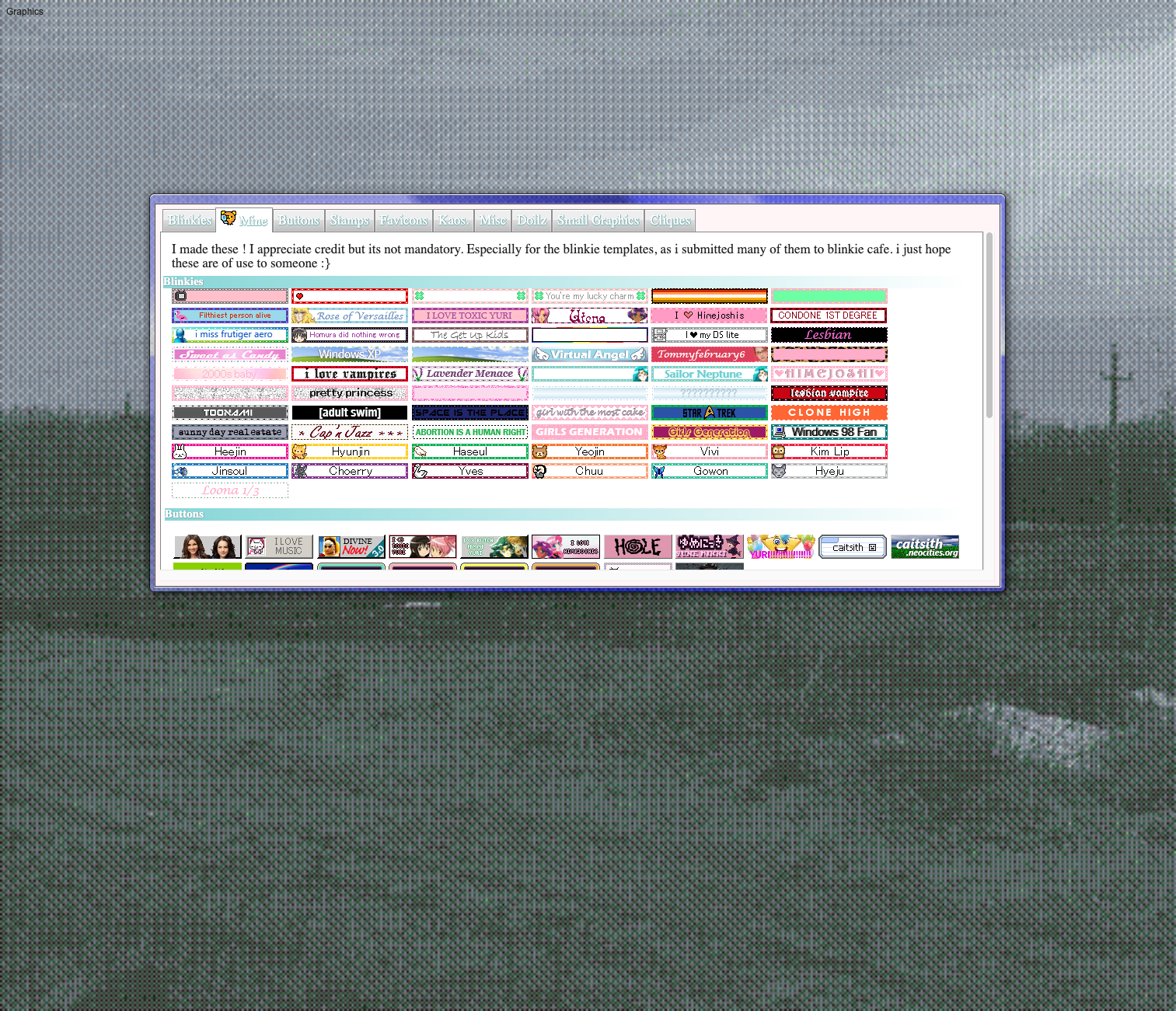The height and width of the screenshot is (1011, 1176).
Task: Click the Star Trek blinkie
Action: (709, 413)
